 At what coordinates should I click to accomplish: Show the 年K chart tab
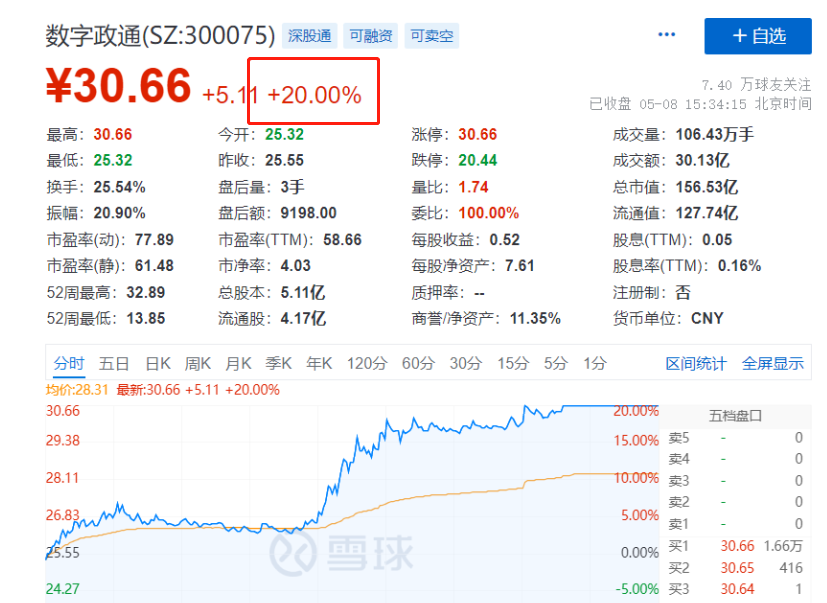click(x=319, y=363)
